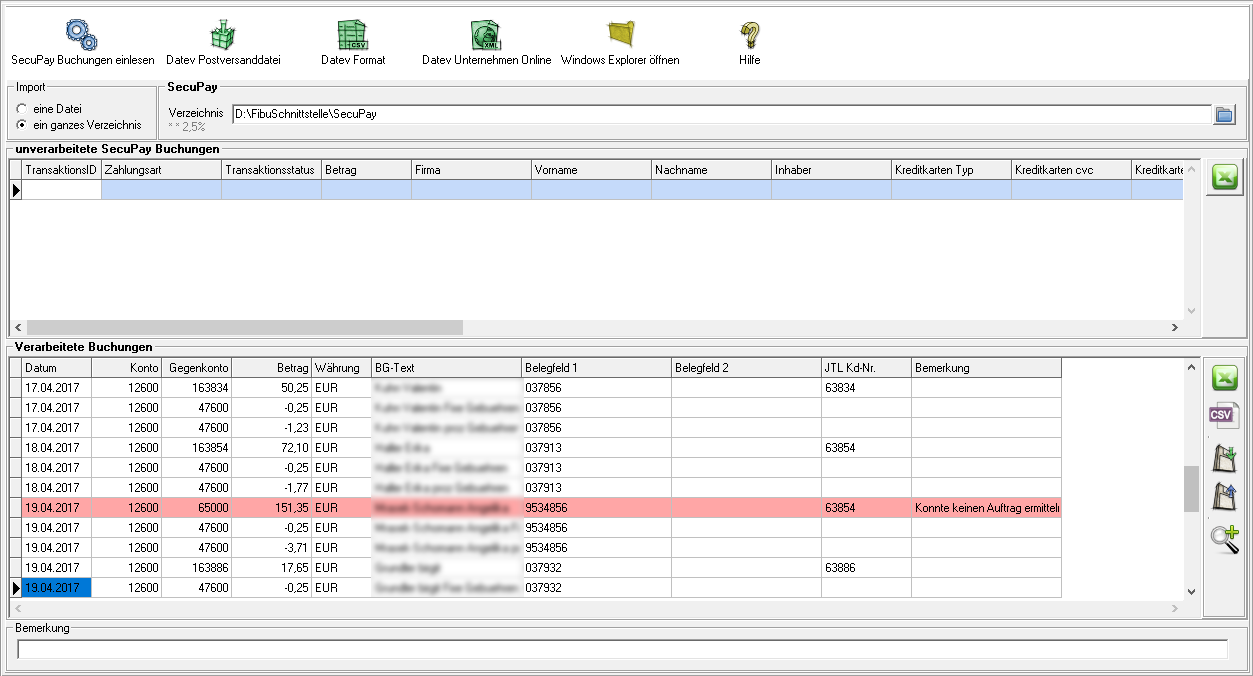Click the Zahlungsart column header

[x=160, y=170]
